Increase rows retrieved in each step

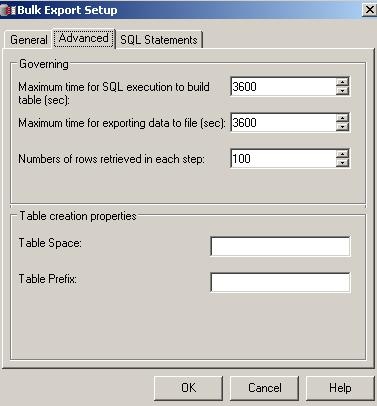pos(342,154)
